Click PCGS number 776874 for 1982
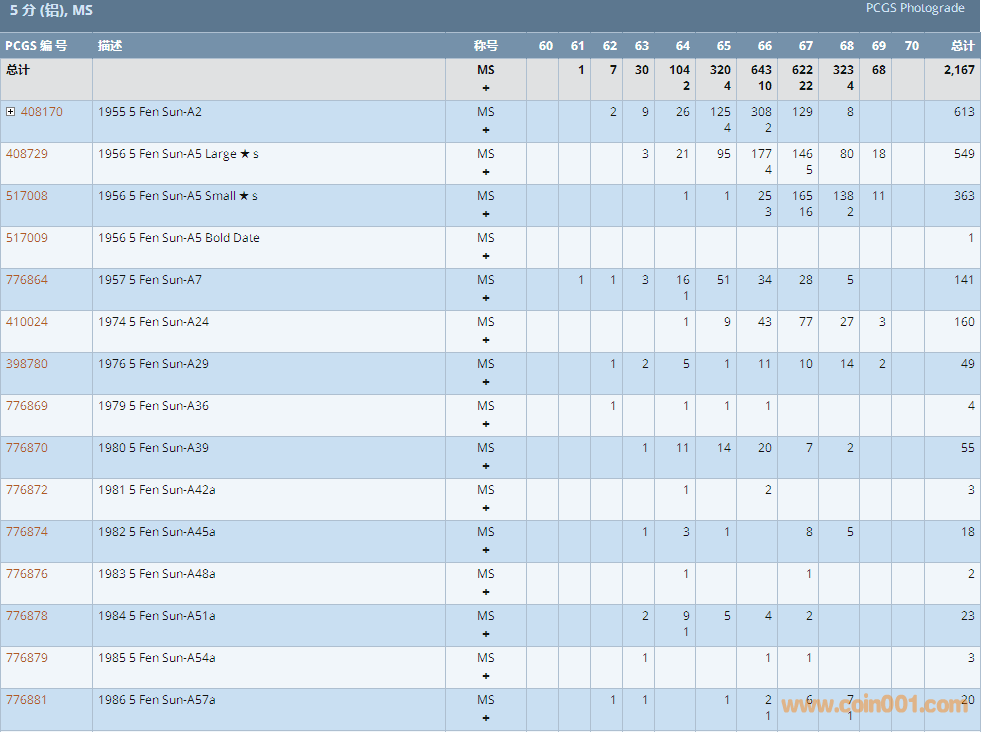 click(26, 532)
